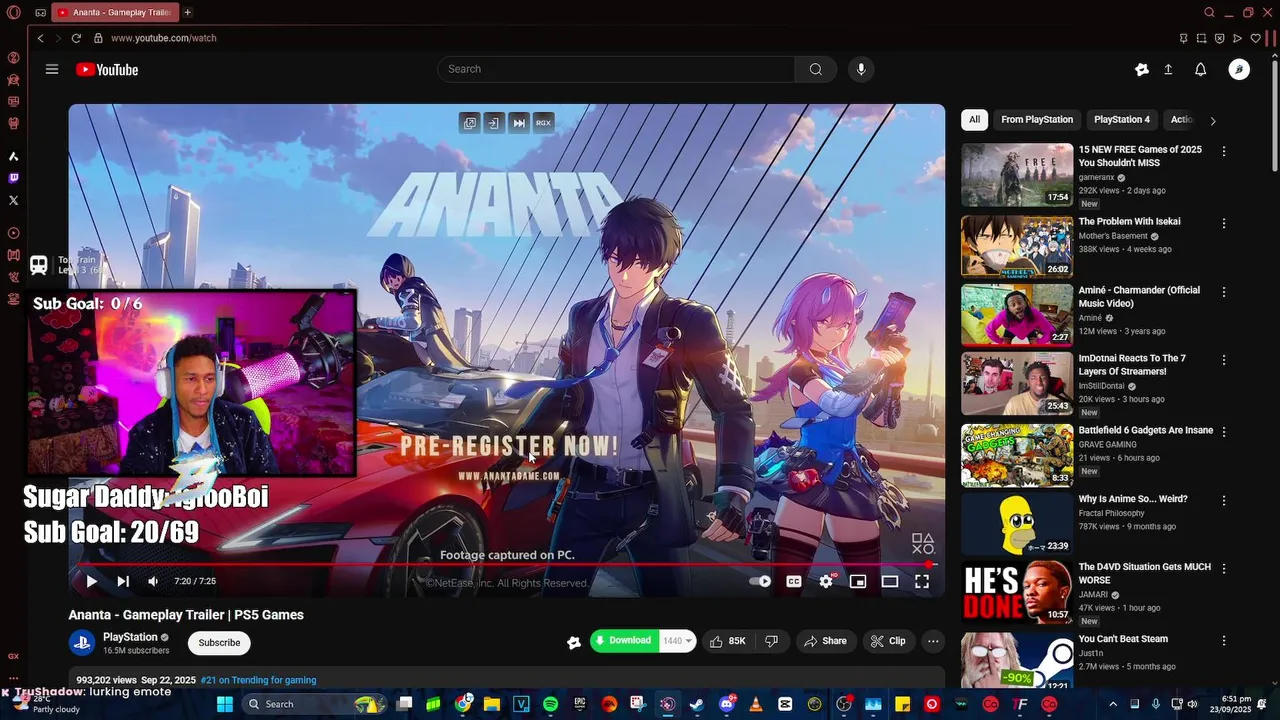Open the HE'S DONE thumbnail video
1280x720 pixels.
click(x=1017, y=592)
